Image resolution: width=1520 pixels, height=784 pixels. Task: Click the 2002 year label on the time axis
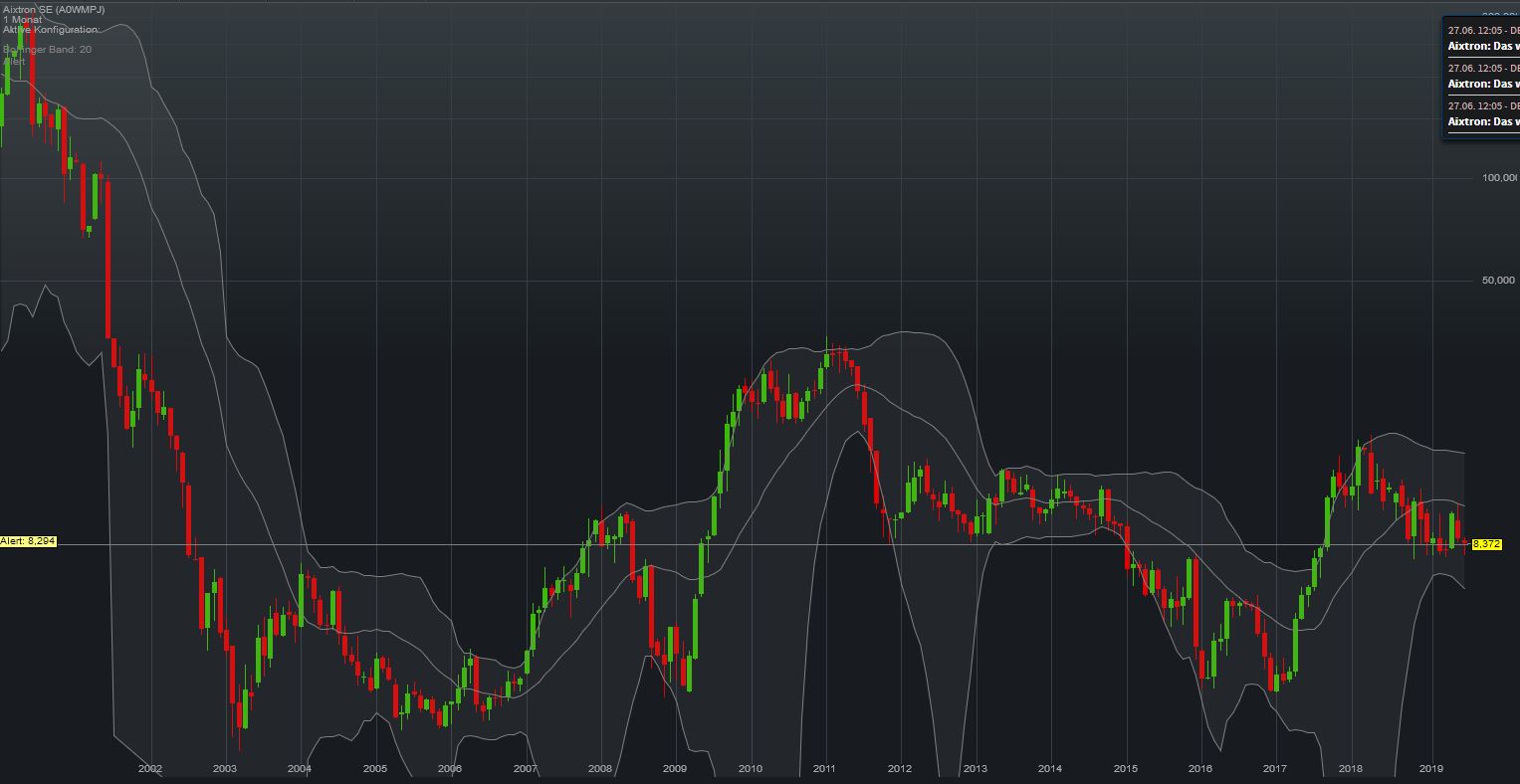tap(150, 768)
